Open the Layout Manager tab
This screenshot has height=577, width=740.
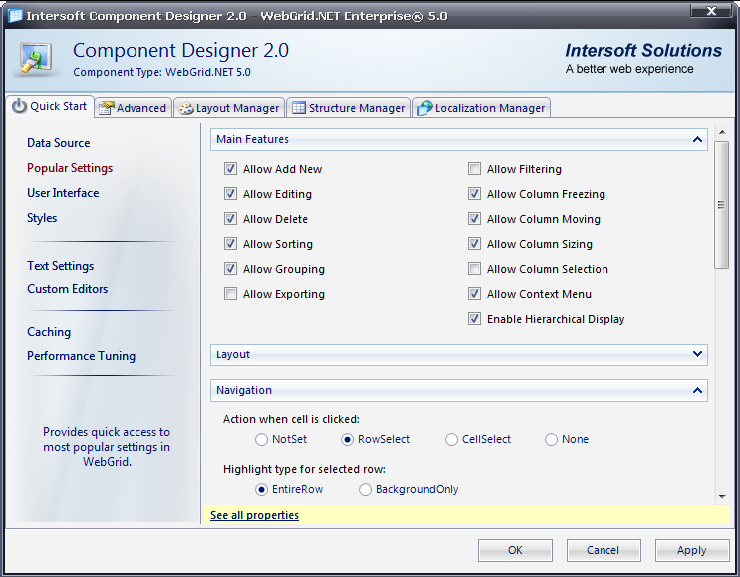coord(229,108)
